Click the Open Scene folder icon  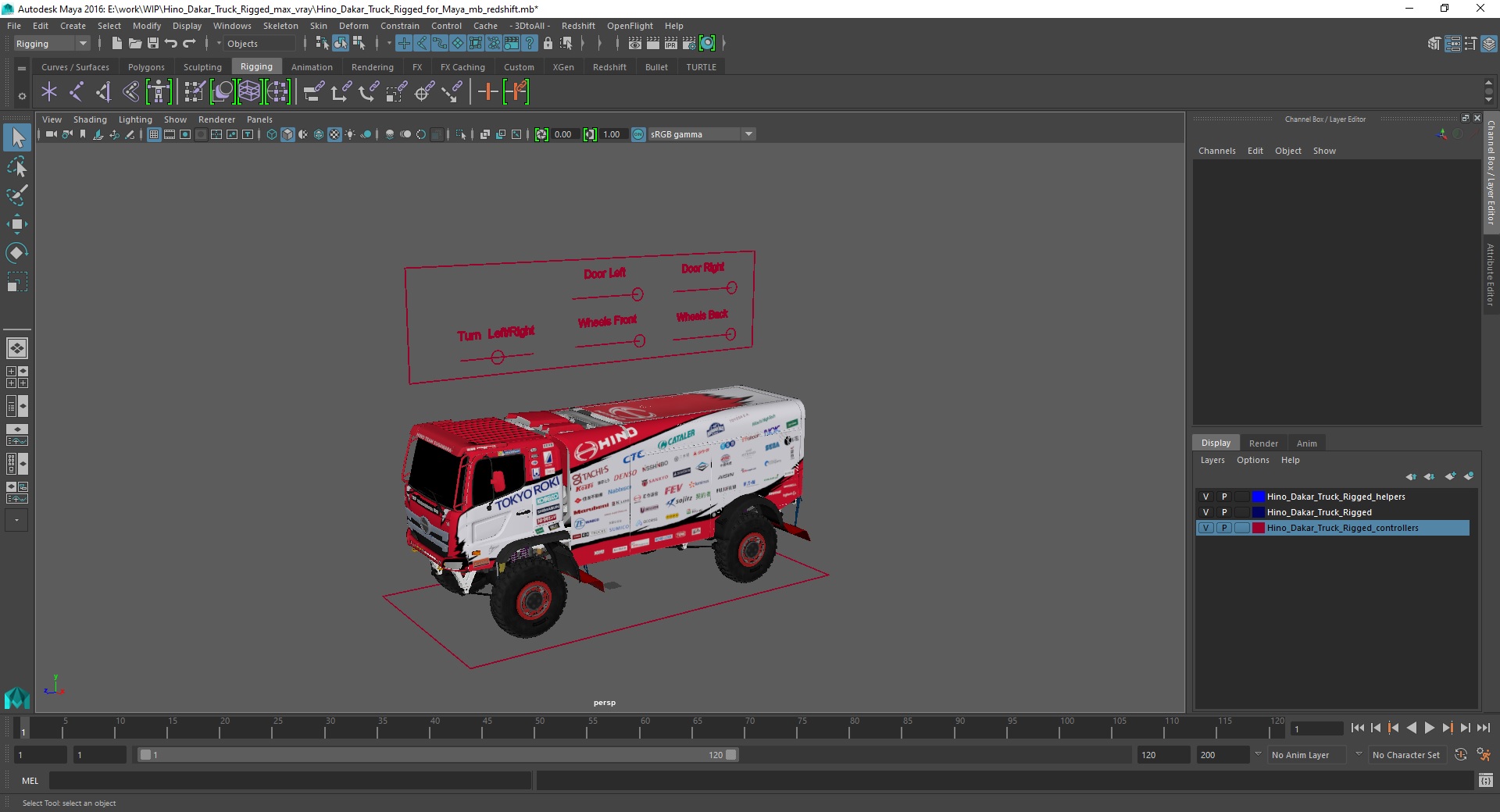point(134,44)
